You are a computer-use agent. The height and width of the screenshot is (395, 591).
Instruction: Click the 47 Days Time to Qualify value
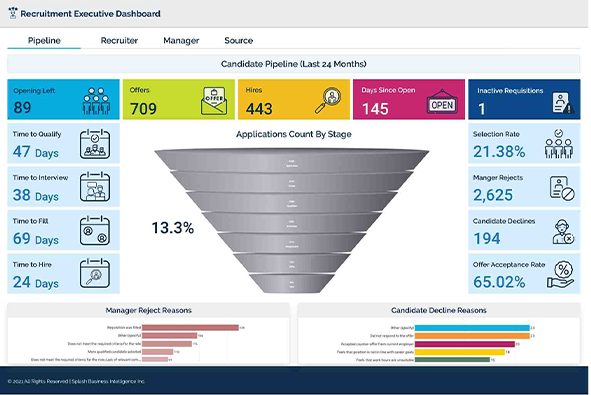click(36, 152)
